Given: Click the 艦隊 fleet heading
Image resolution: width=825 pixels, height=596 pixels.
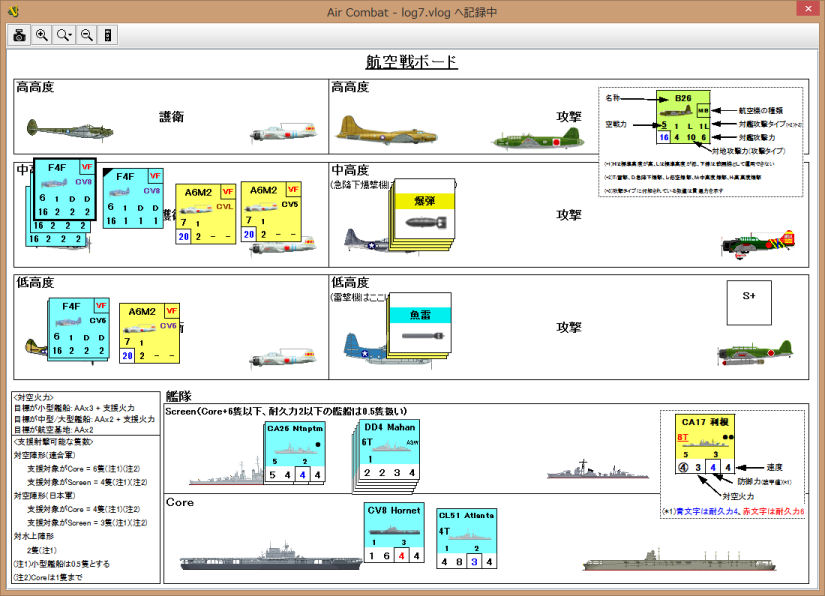Looking at the screenshot, I should point(178,396).
